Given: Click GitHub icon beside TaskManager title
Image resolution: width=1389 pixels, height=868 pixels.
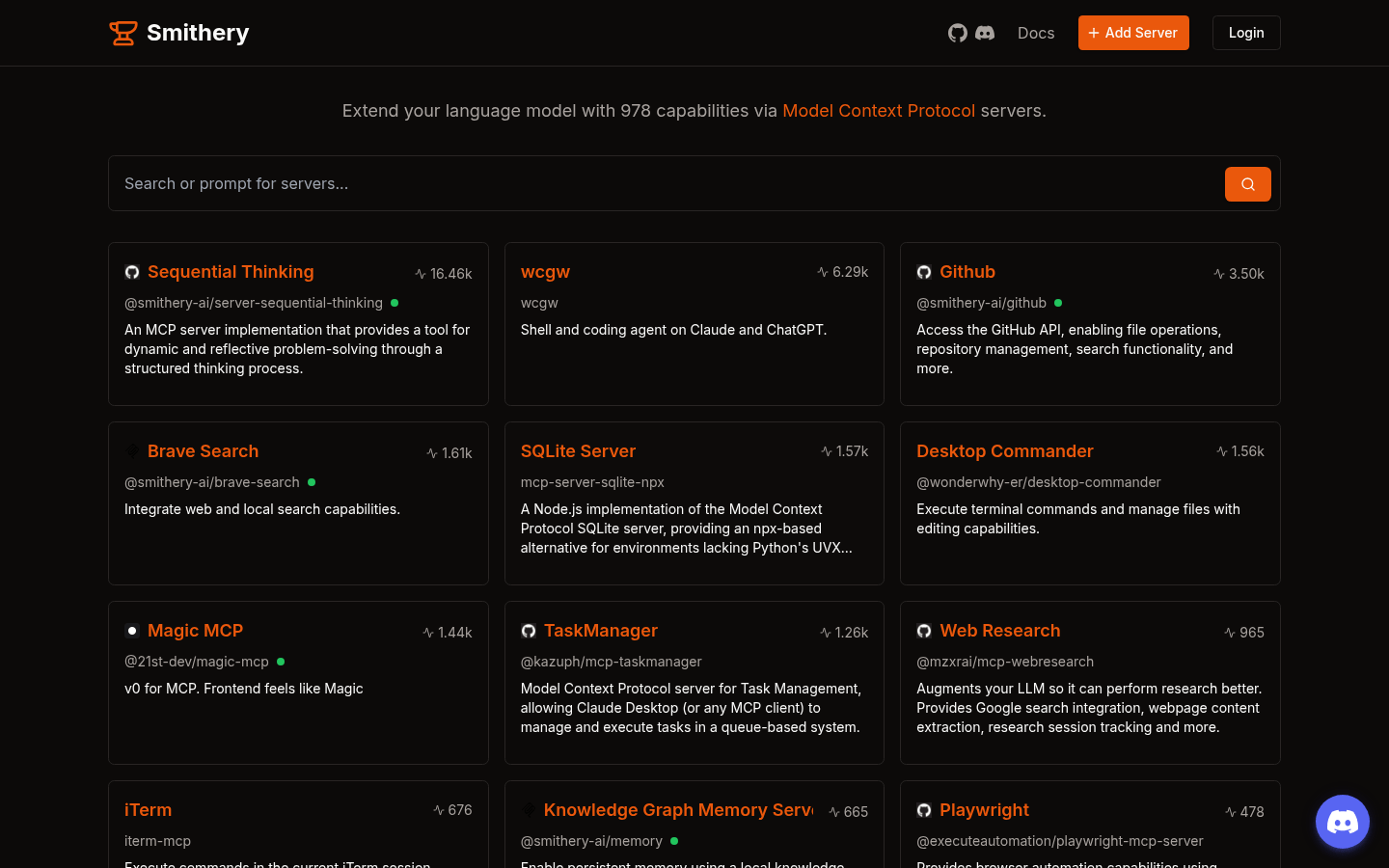Looking at the screenshot, I should tap(529, 631).
